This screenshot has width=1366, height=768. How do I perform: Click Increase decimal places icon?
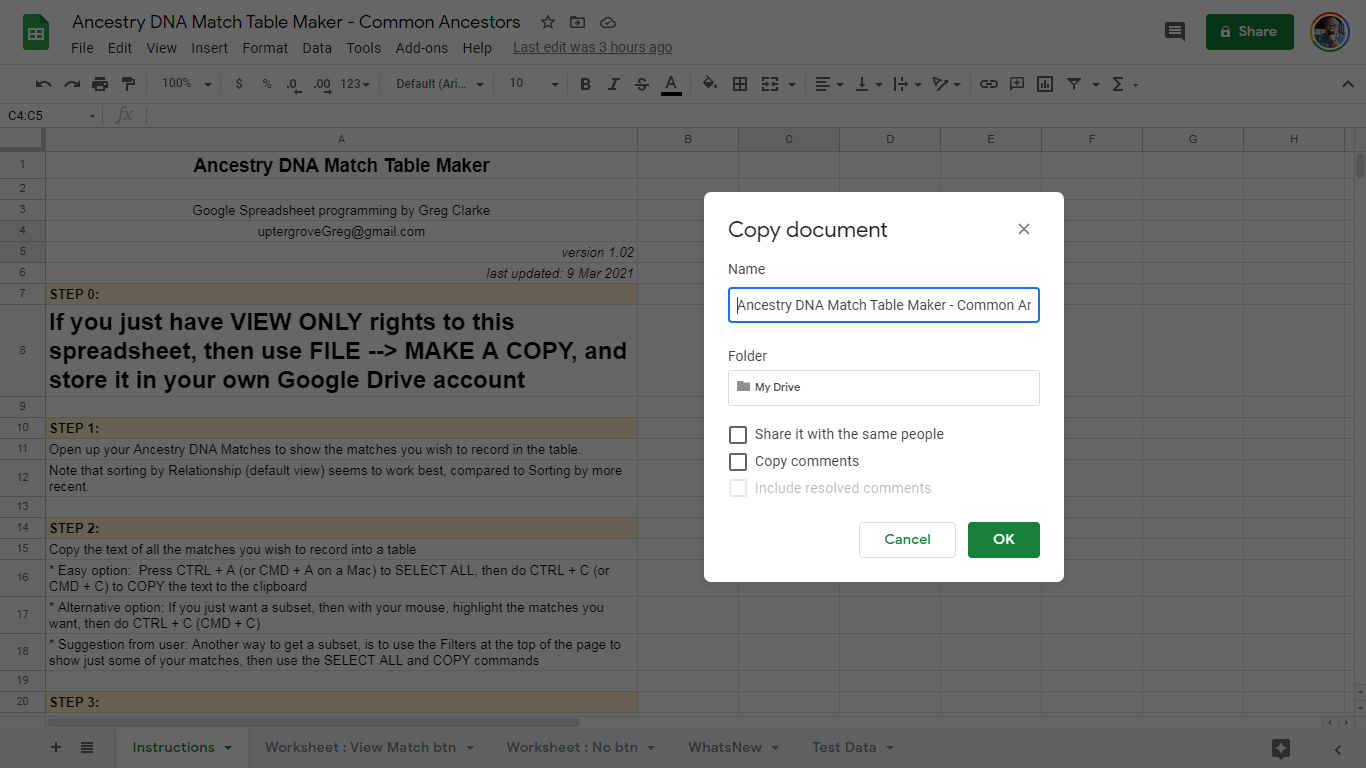click(x=322, y=84)
